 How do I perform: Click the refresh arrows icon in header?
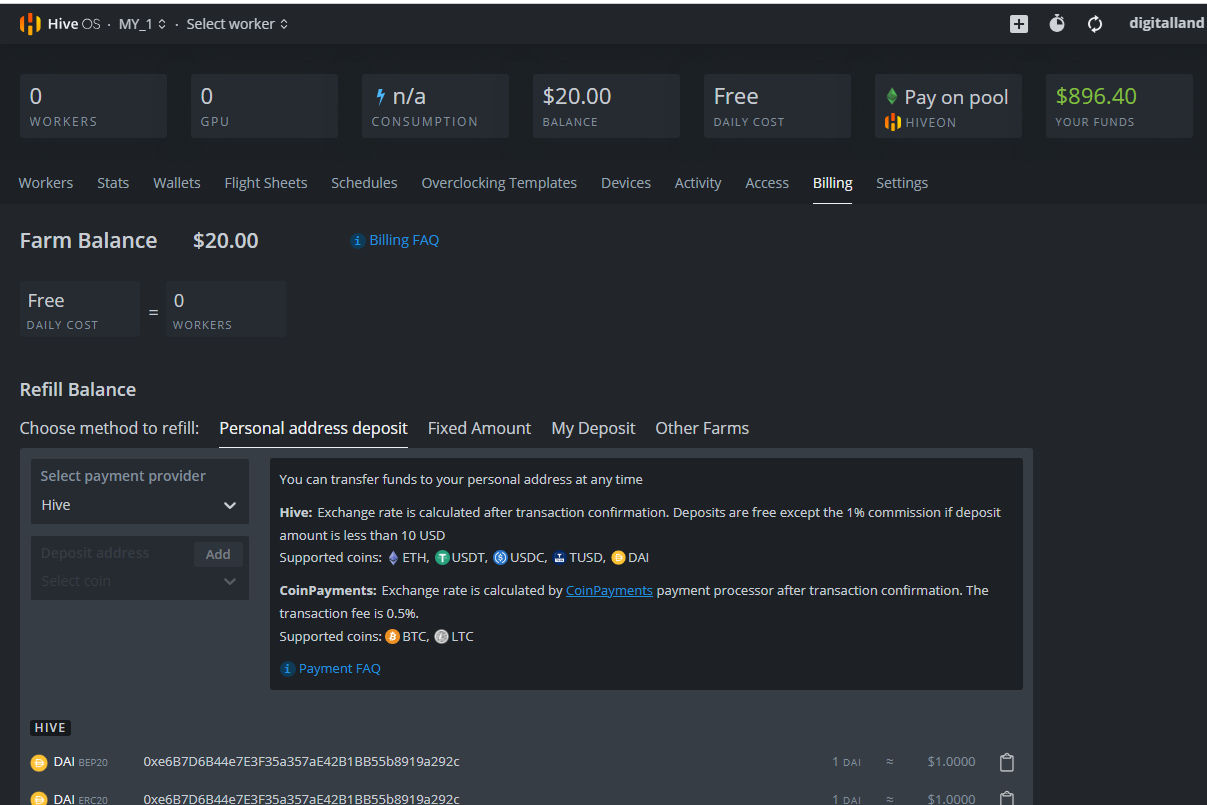tap(1095, 24)
